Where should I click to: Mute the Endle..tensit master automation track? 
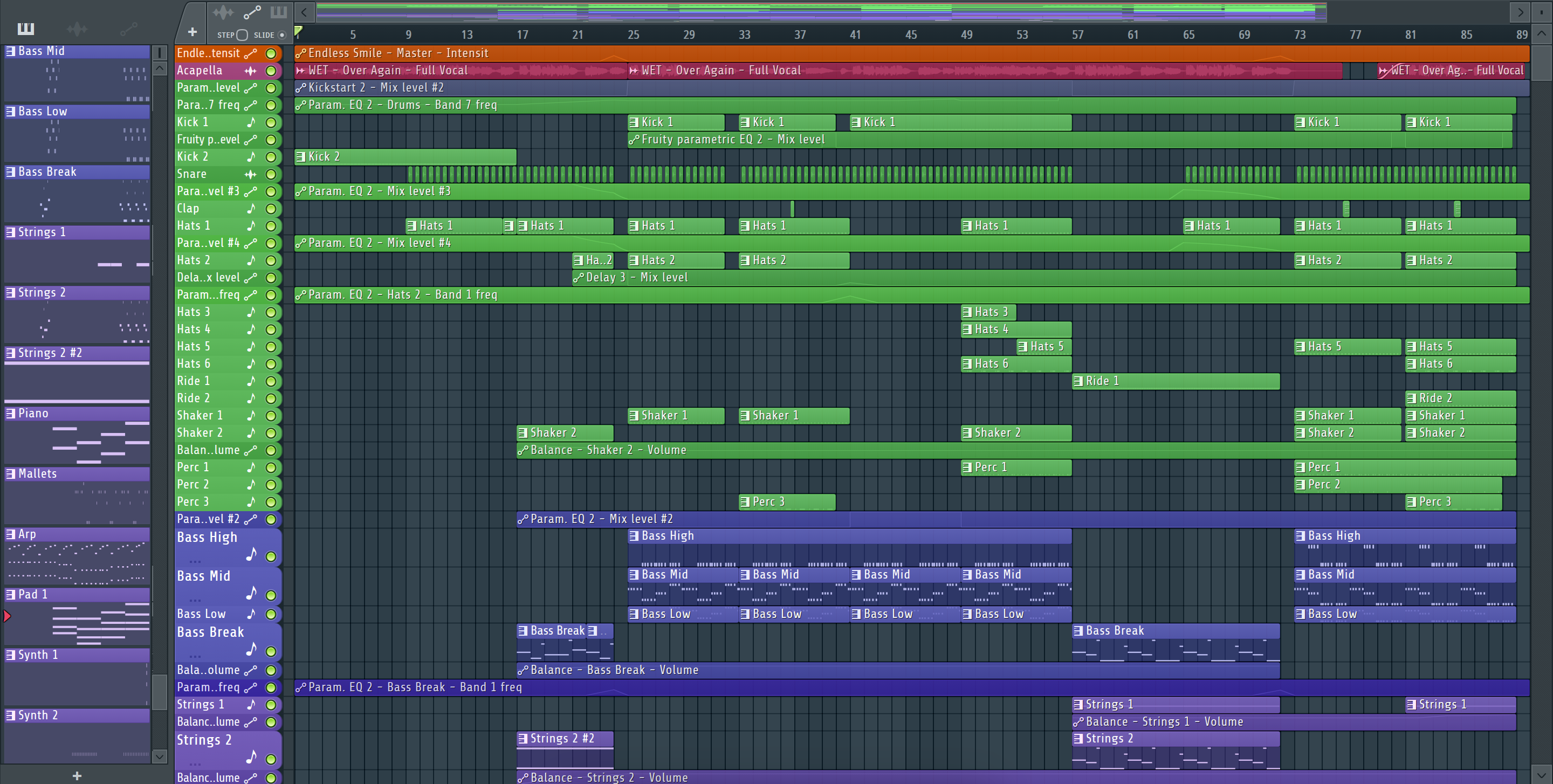271,53
